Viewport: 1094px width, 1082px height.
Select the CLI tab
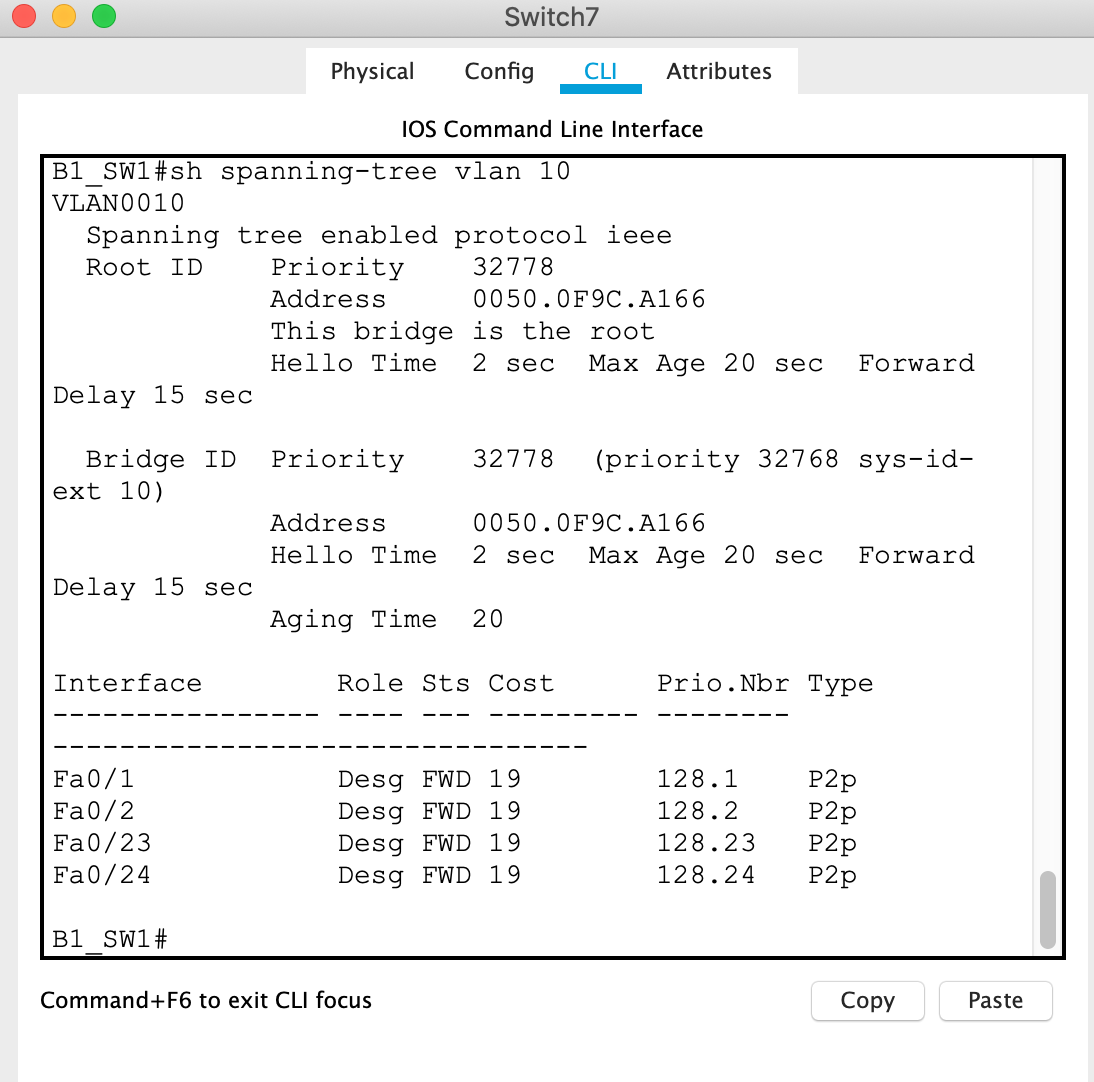click(600, 71)
